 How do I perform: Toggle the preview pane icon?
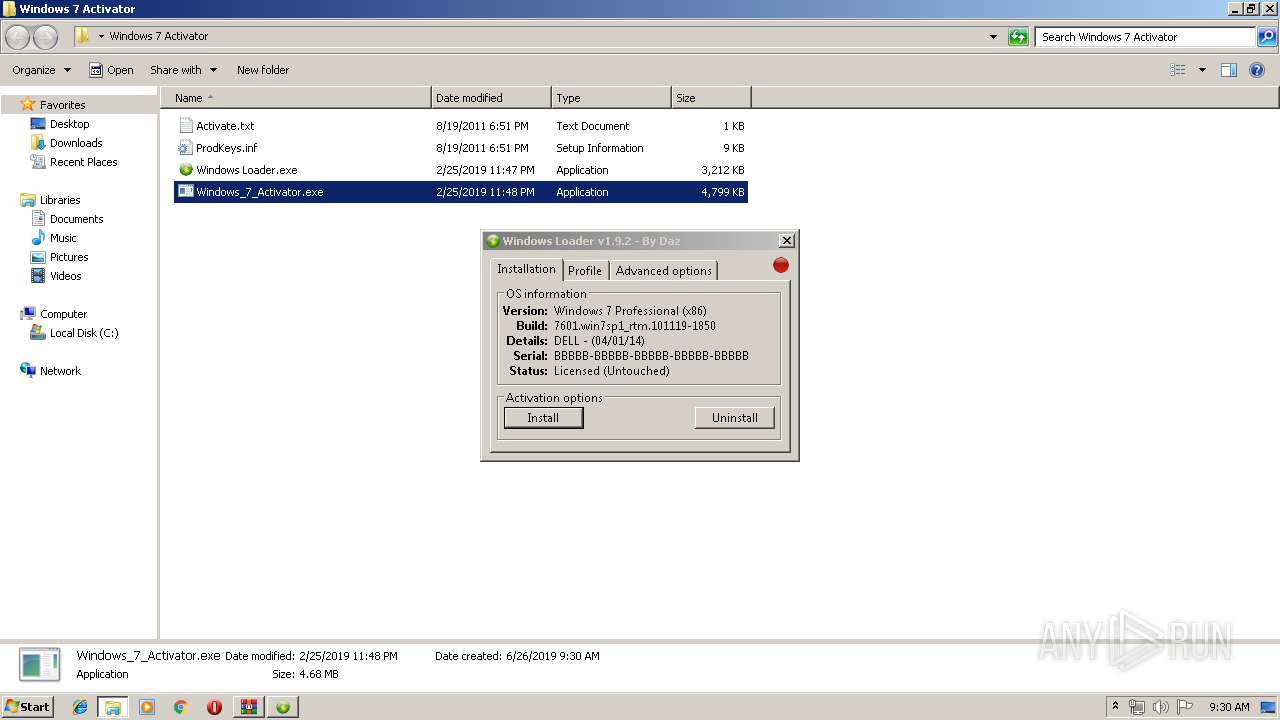1229,70
